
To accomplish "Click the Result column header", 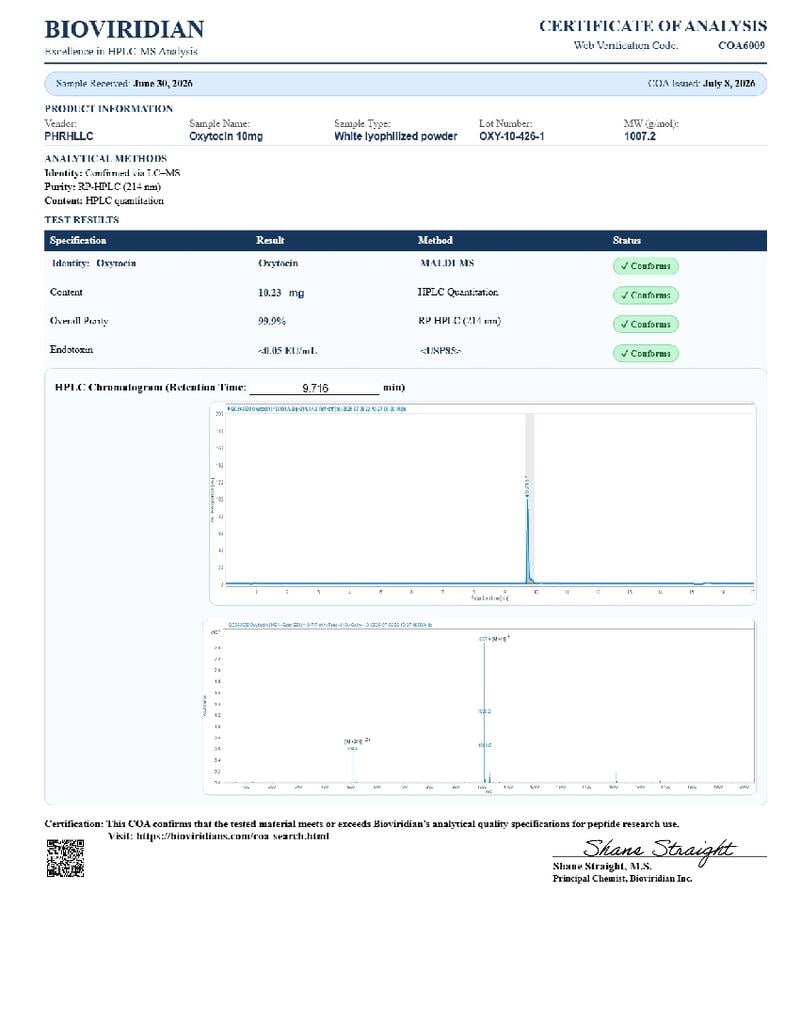I will coord(270,240).
